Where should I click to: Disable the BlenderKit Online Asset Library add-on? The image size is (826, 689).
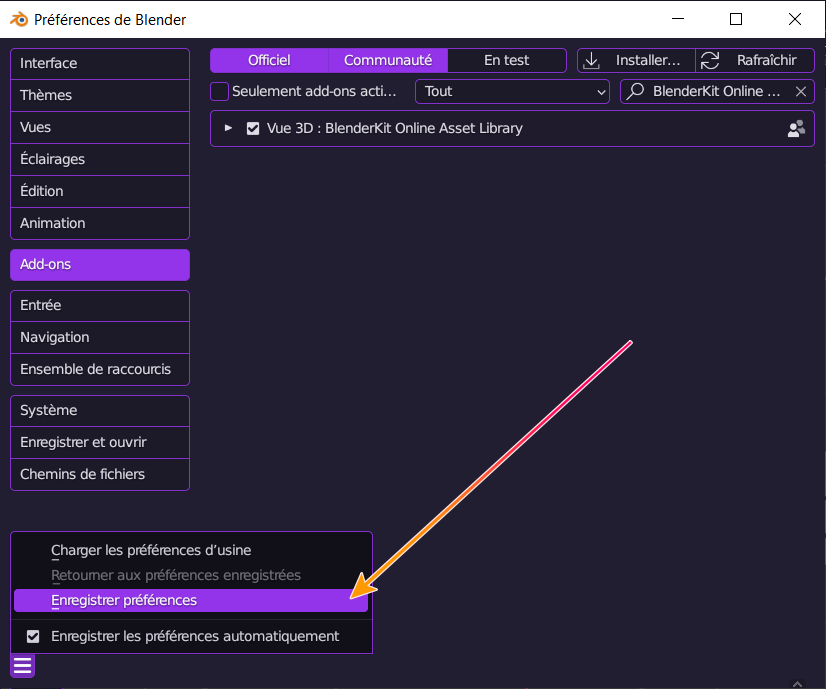coord(253,129)
